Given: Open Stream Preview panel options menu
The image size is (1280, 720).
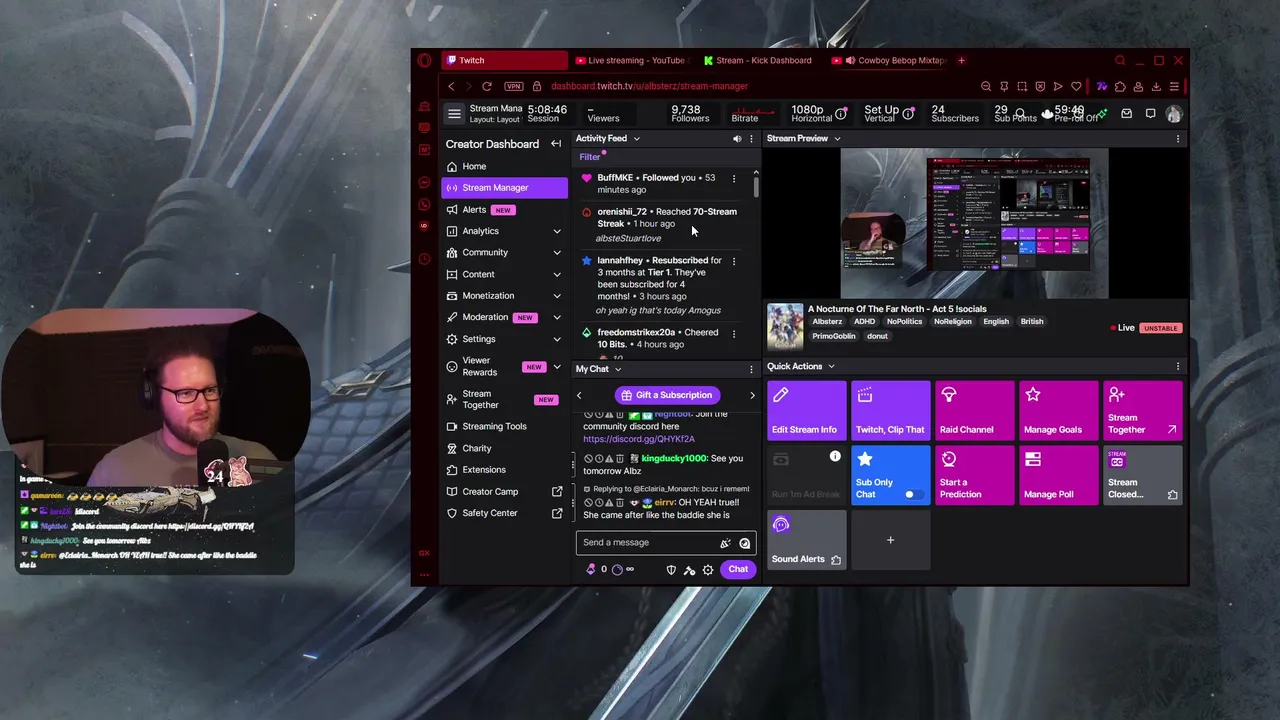Looking at the screenshot, I should pyautogui.click(x=1178, y=139).
